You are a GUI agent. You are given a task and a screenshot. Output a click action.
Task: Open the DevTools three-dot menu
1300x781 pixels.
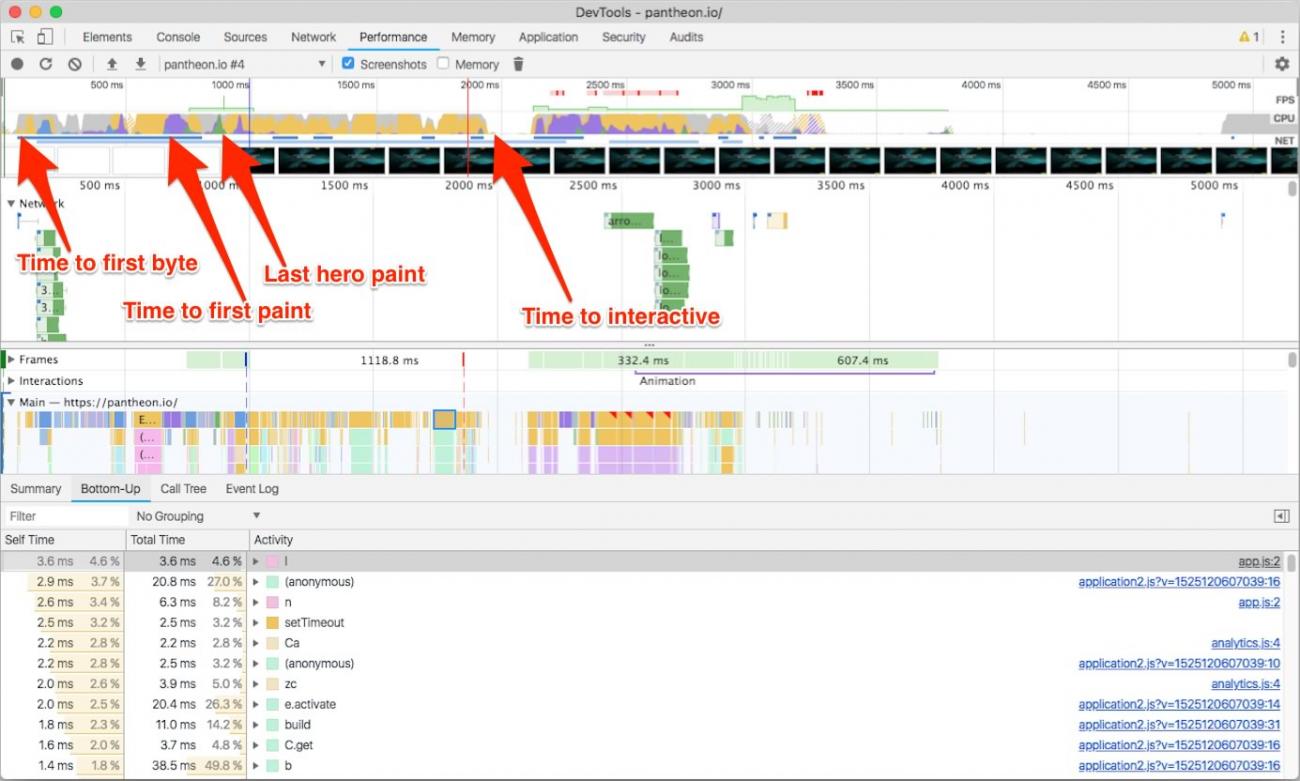1283,37
